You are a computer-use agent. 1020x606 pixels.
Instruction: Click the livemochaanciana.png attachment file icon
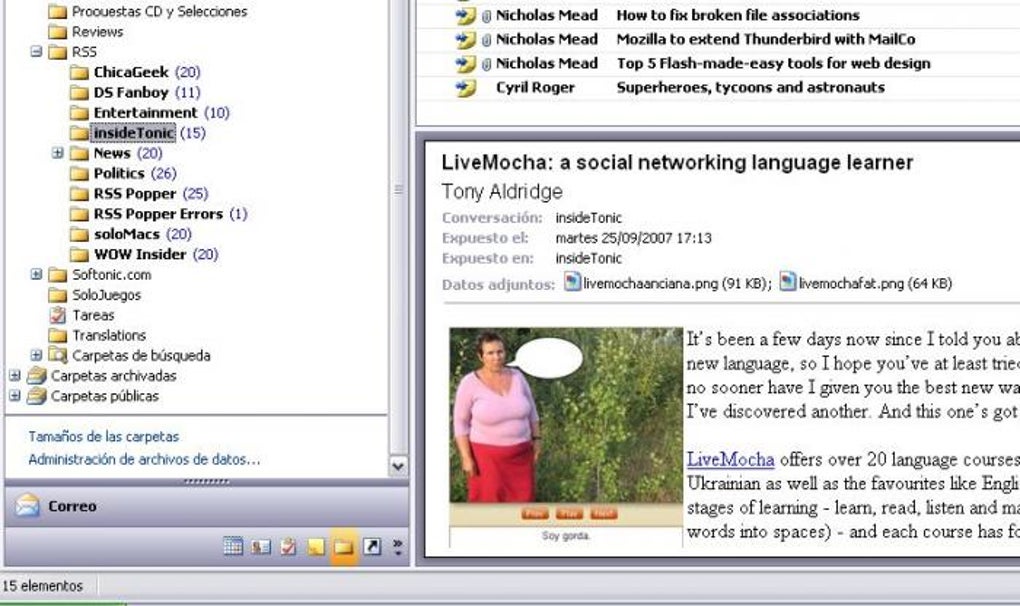[572, 282]
